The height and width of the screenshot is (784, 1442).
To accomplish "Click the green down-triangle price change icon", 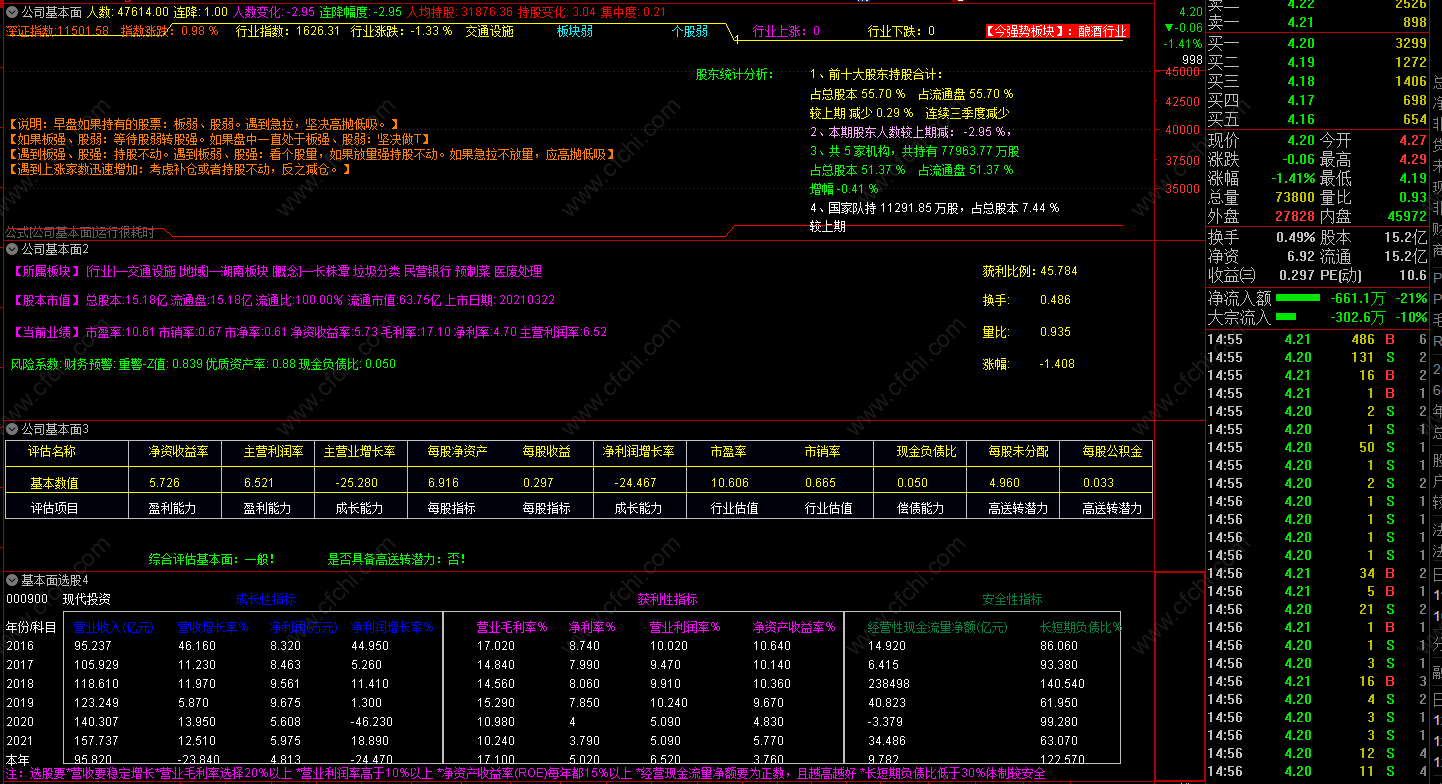I will (1169, 28).
